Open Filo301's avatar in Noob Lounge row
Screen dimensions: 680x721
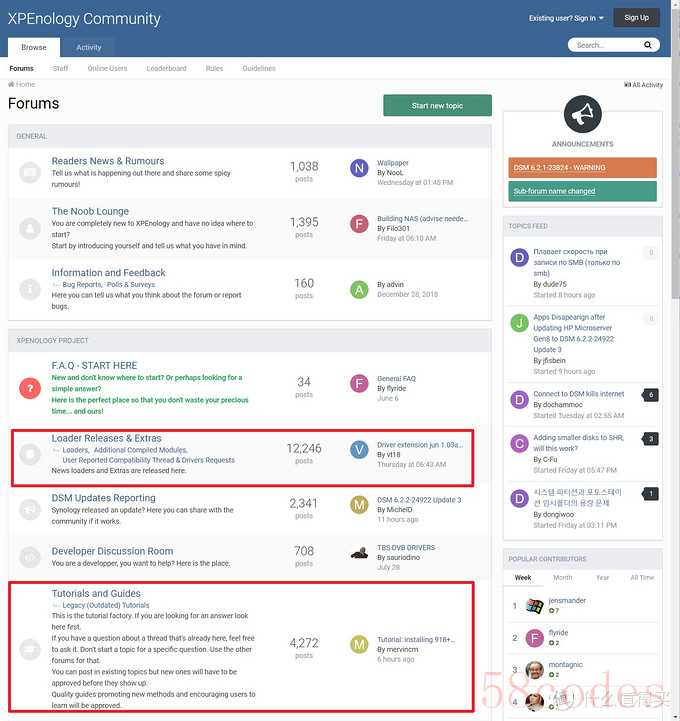point(359,224)
